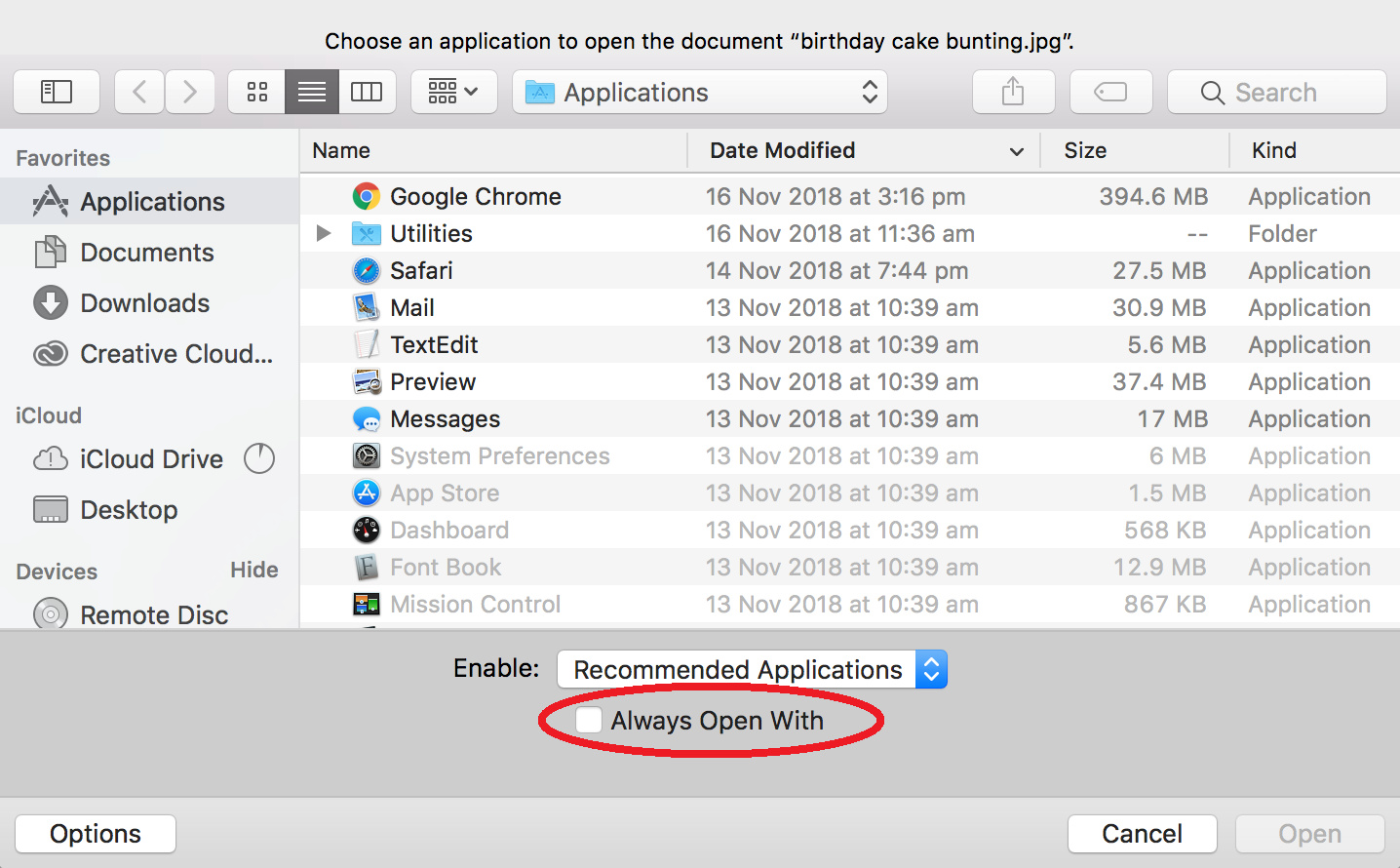Click the Search field

click(x=1277, y=92)
